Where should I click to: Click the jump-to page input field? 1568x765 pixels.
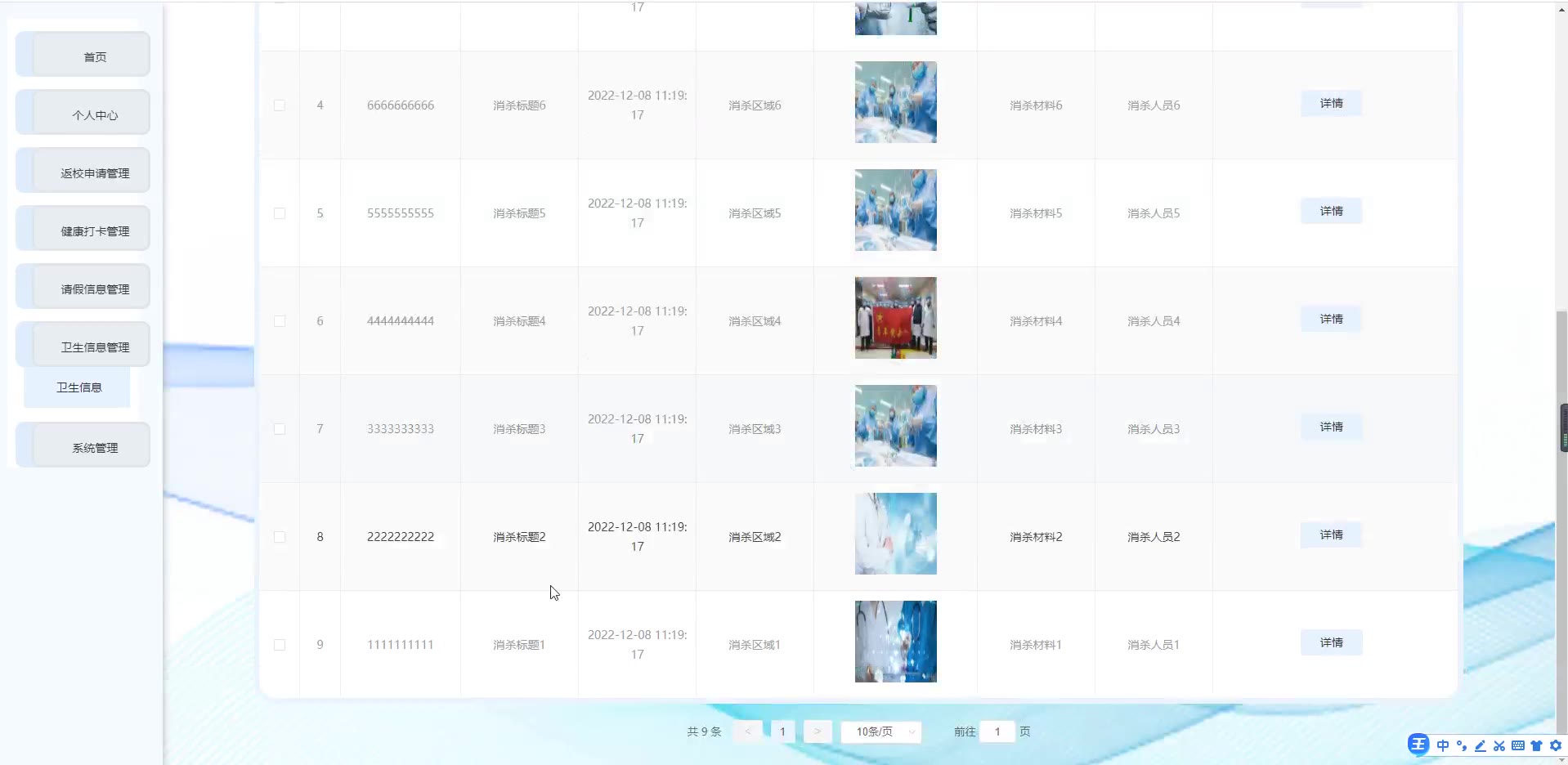[x=997, y=731]
